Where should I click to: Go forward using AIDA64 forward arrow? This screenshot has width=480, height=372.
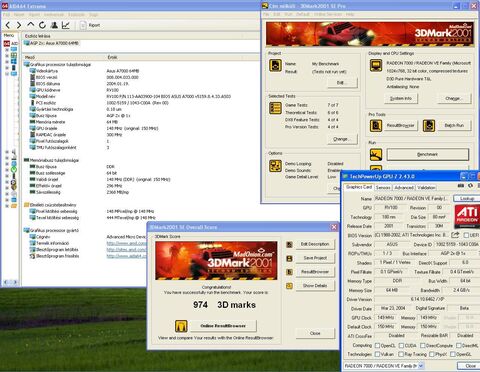pyautogui.click(x=19, y=25)
